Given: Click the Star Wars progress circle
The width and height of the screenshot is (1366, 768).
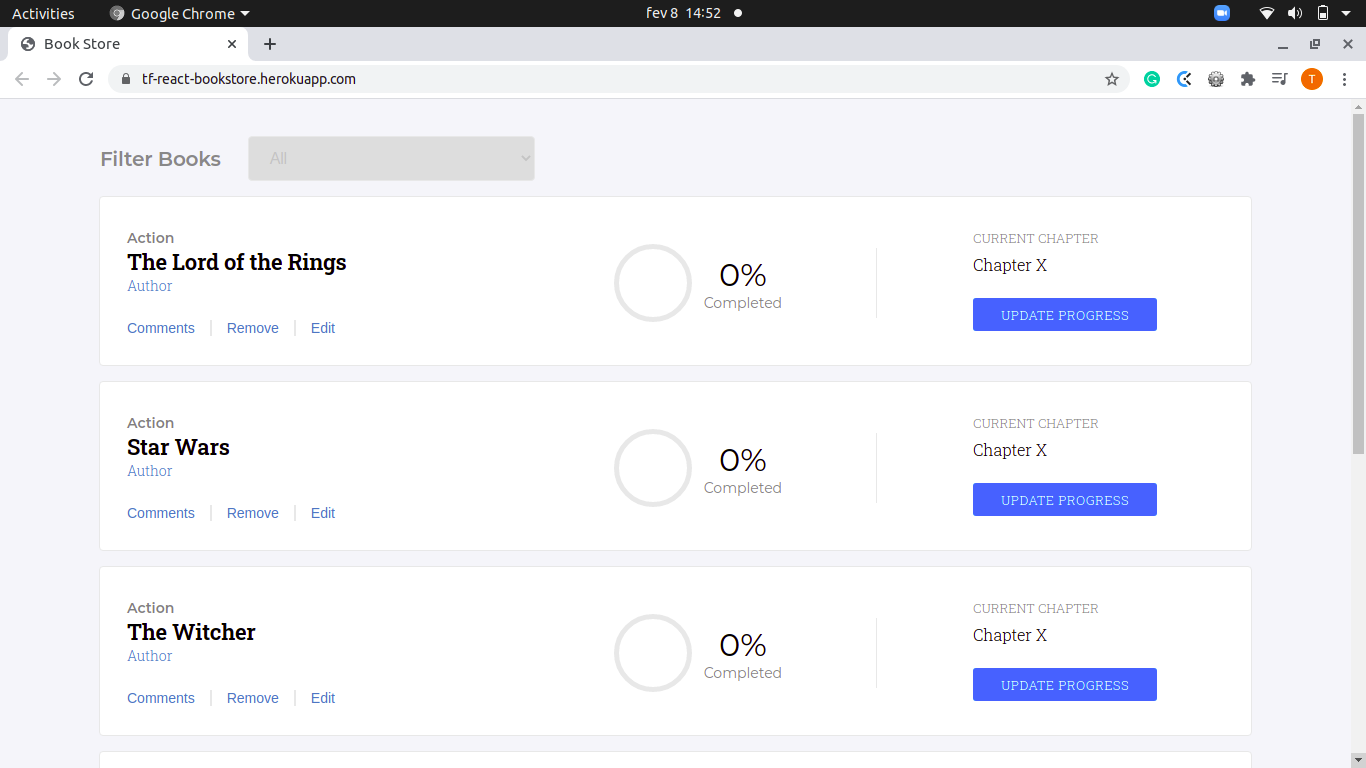Looking at the screenshot, I should click(x=653, y=468).
